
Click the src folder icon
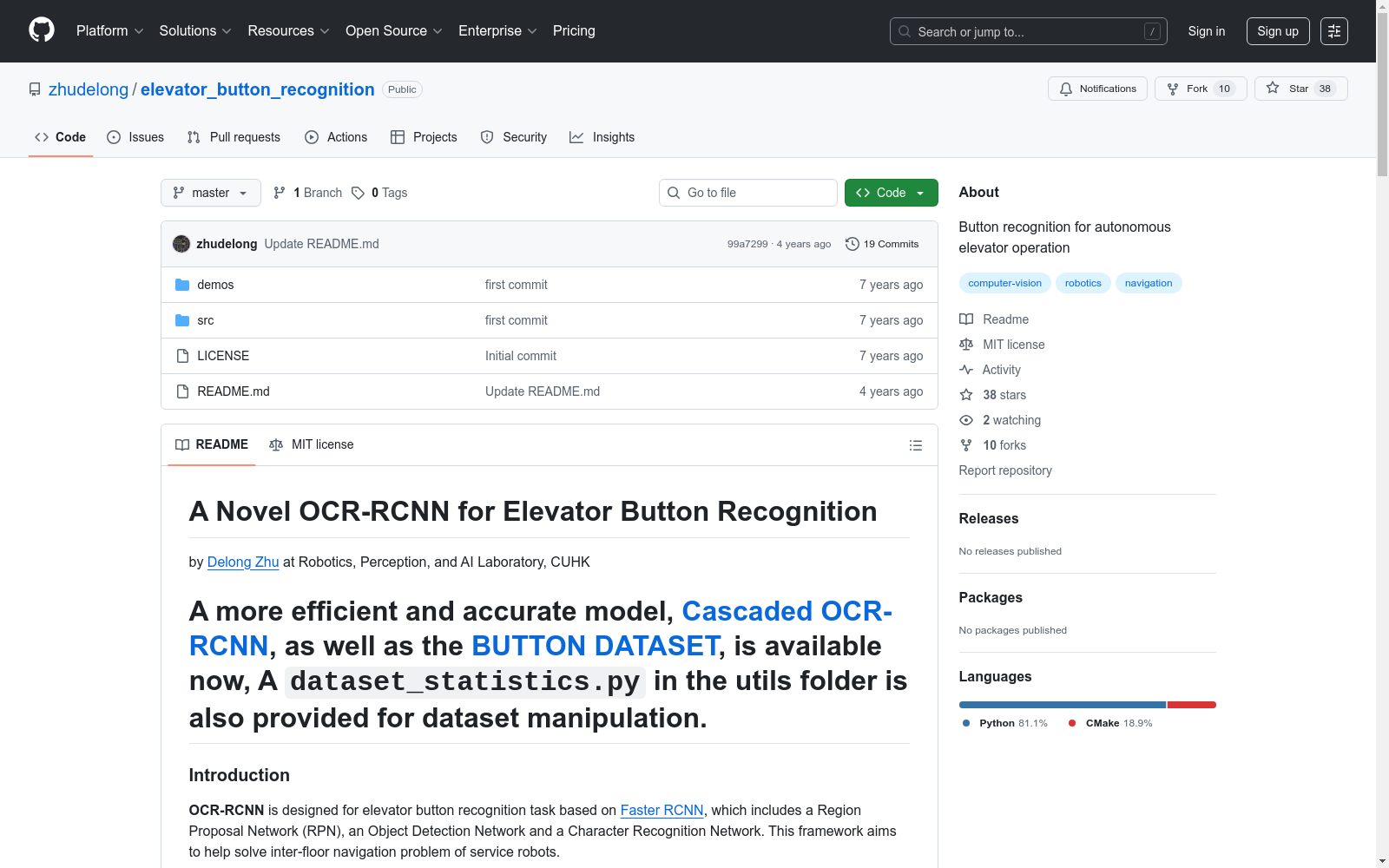pos(182,320)
